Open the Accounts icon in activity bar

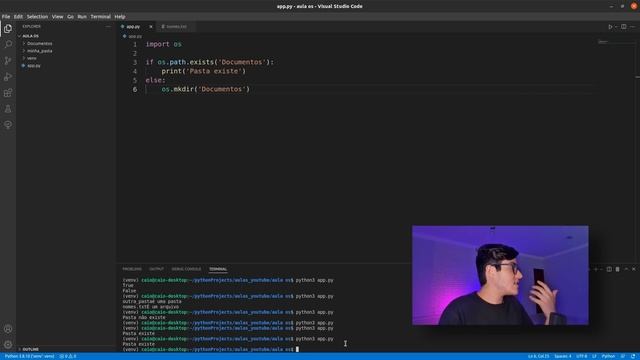tap(8, 329)
